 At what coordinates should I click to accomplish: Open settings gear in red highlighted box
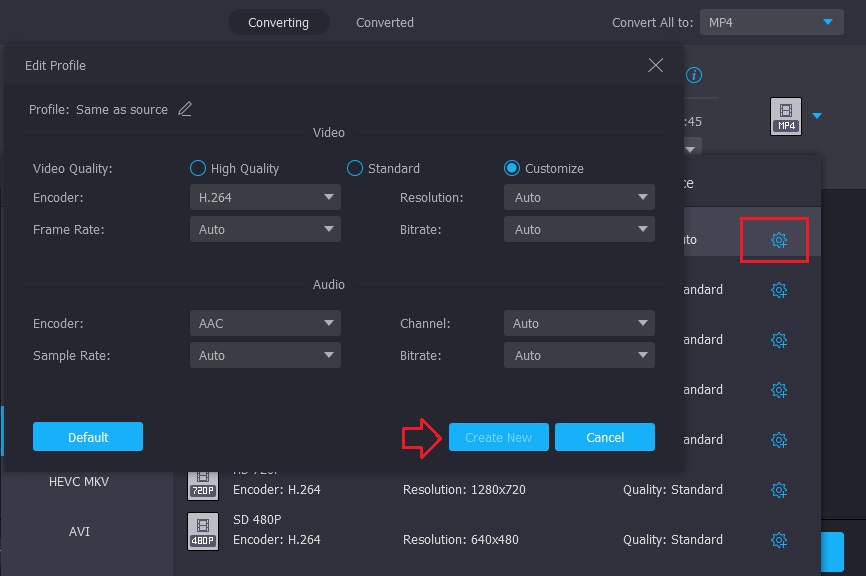[779, 240]
